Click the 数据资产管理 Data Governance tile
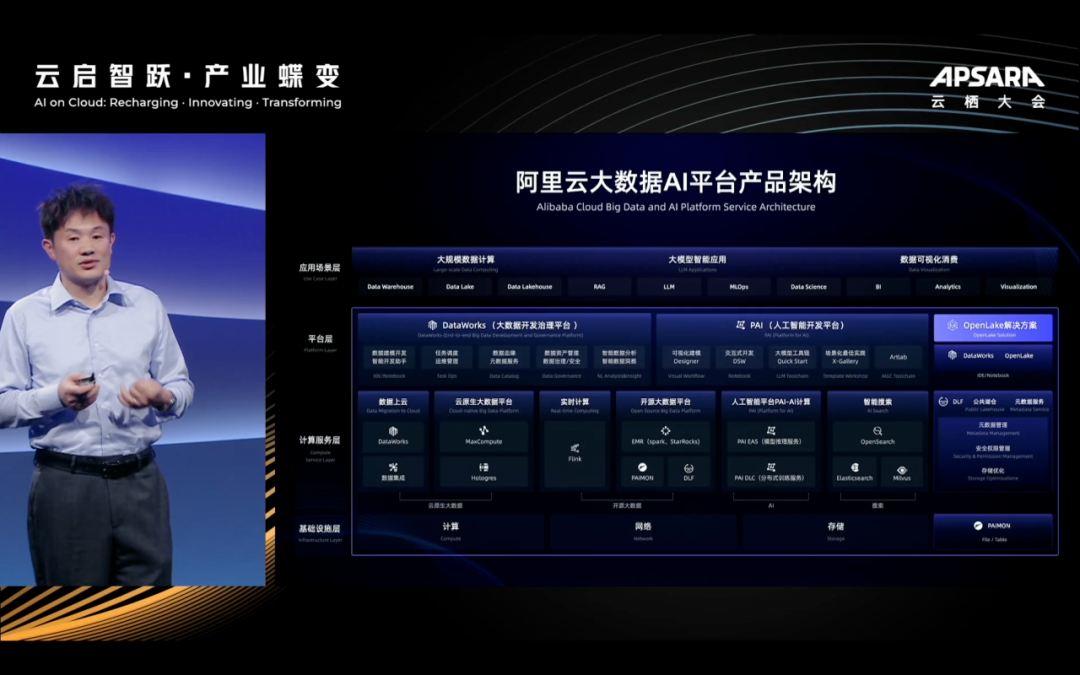1080x675 pixels. pos(561,357)
